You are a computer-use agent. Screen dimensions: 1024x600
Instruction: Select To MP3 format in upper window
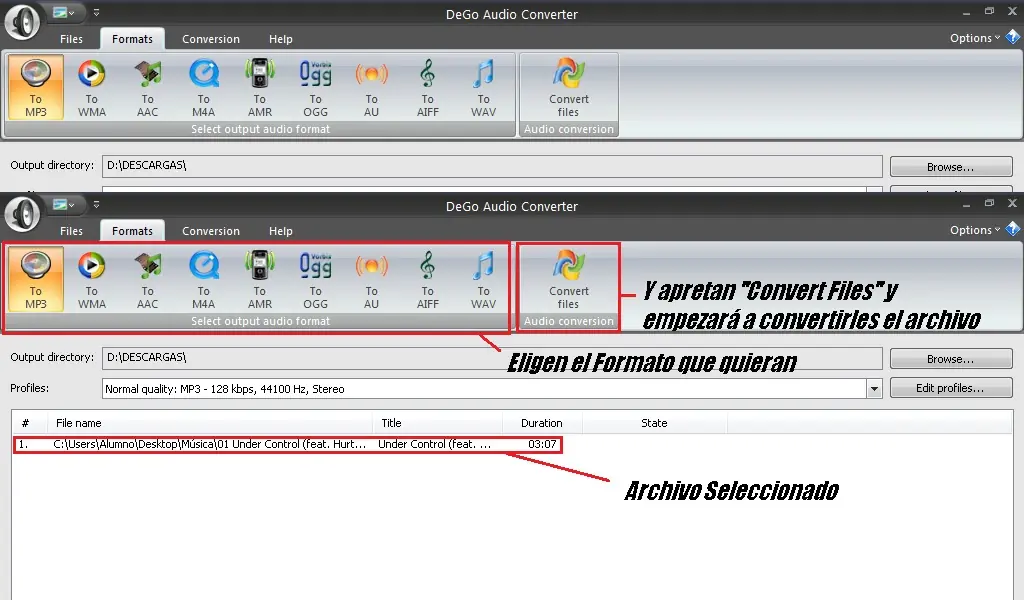(x=36, y=87)
